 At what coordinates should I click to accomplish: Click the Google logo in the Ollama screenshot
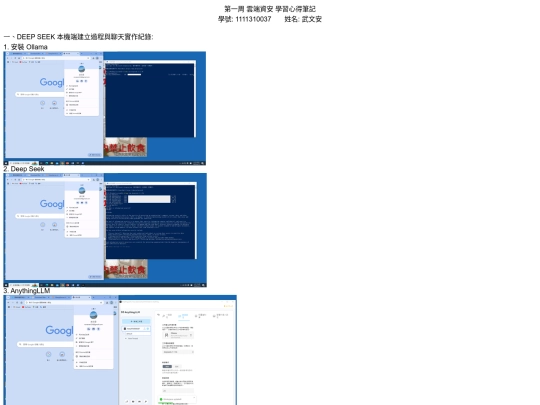pos(52,82)
